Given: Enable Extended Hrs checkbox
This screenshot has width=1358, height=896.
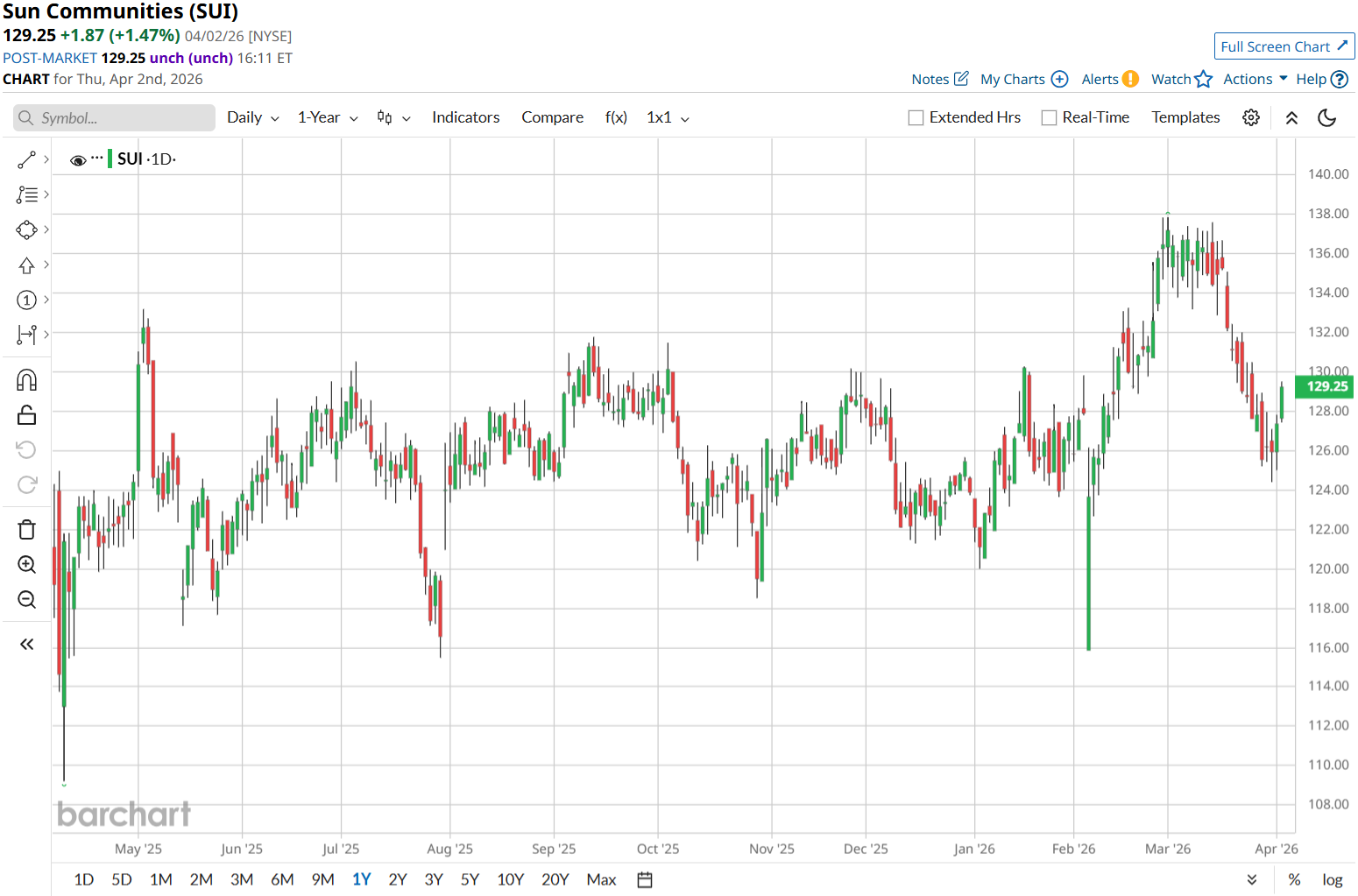Looking at the screenshot, I should [916, 117].
